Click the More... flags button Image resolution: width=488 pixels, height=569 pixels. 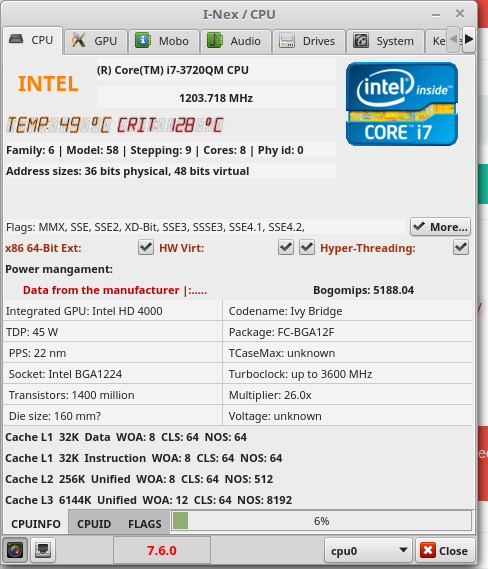[440, 227]
